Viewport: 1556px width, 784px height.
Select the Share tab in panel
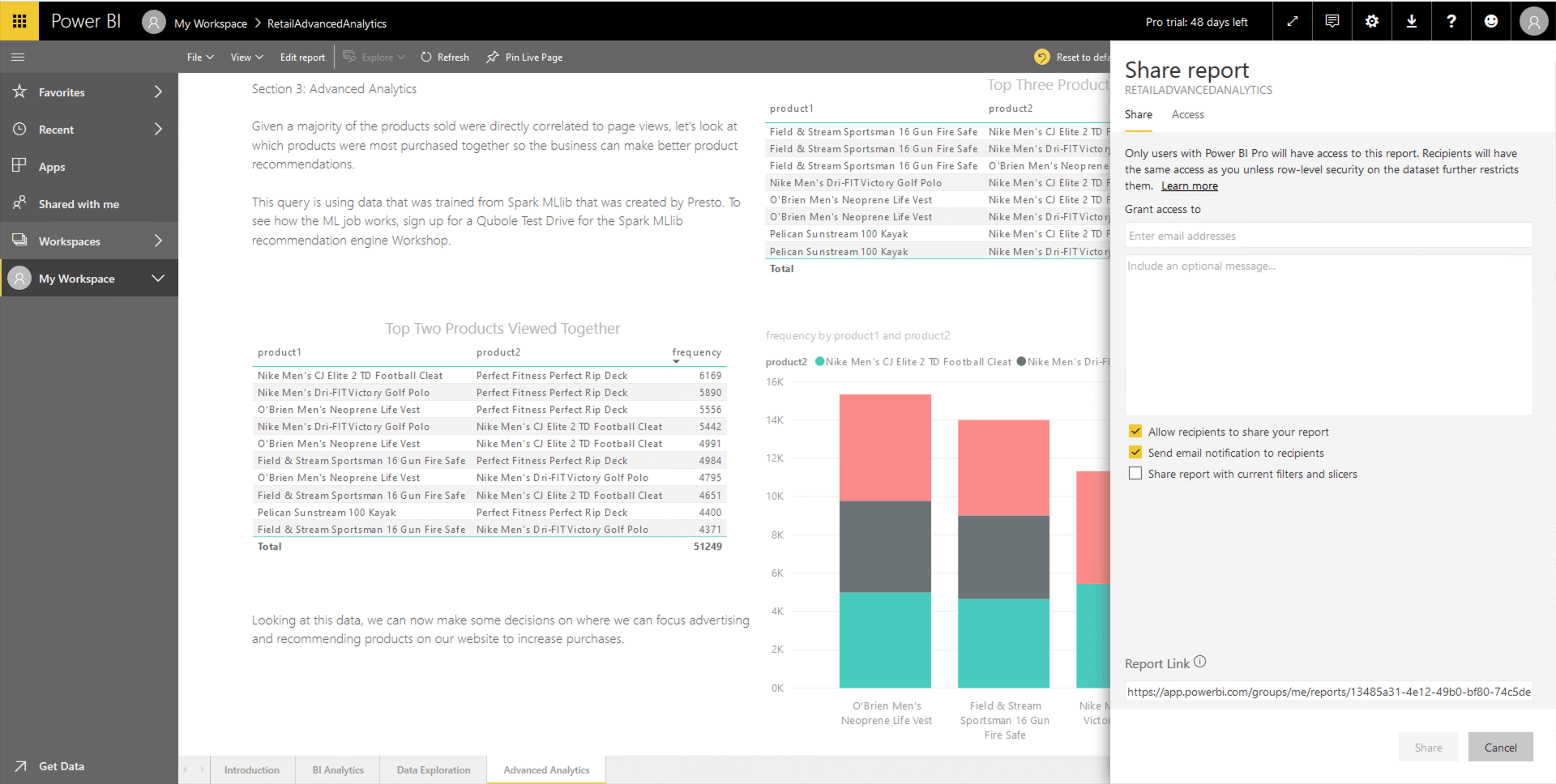point(1138,114)
